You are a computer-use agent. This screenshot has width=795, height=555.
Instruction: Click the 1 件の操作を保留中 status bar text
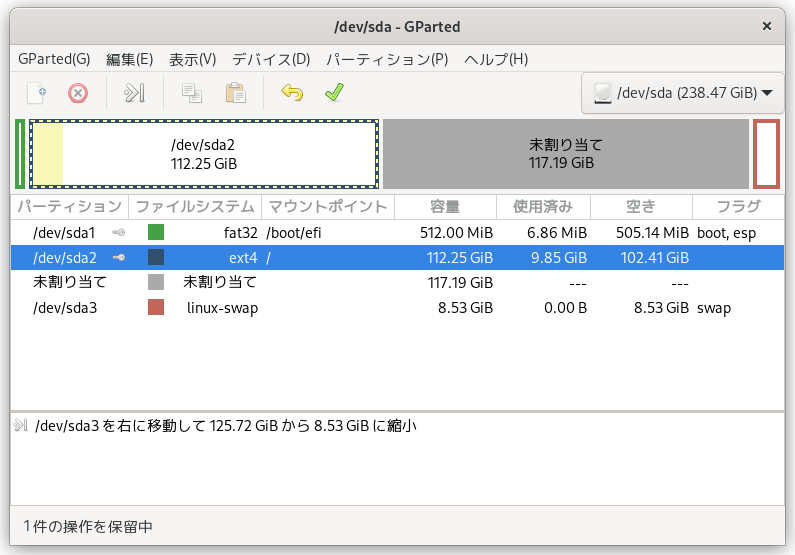tap(88, 527)
